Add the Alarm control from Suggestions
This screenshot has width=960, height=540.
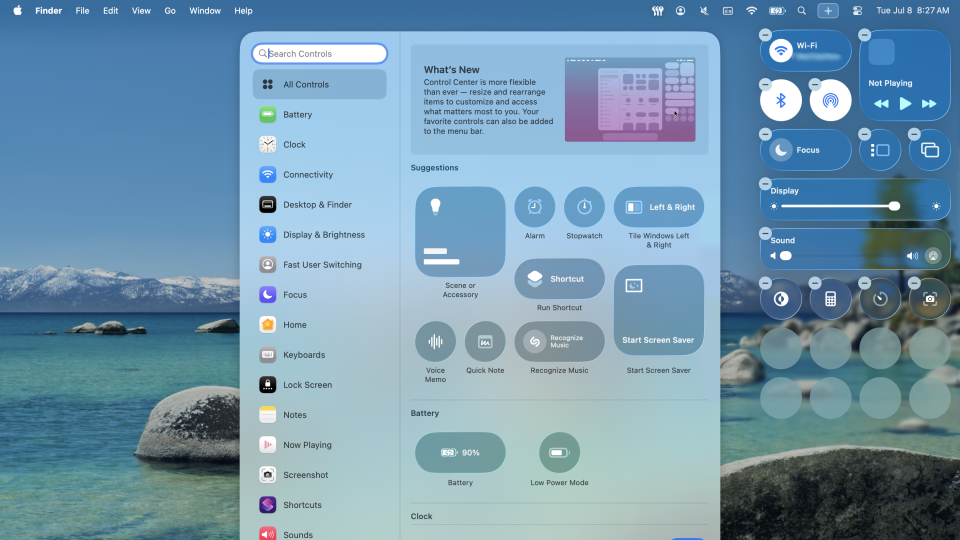[535, 207]
